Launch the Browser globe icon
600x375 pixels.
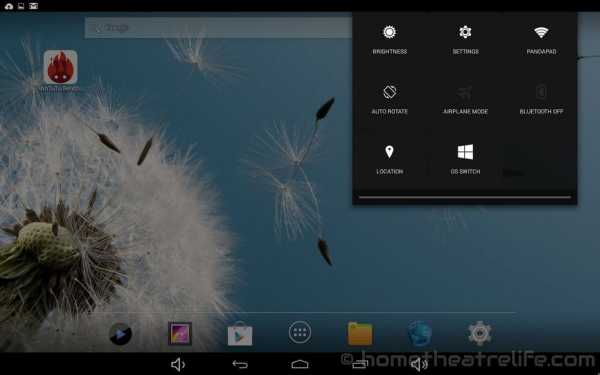[x=420, y=334]
